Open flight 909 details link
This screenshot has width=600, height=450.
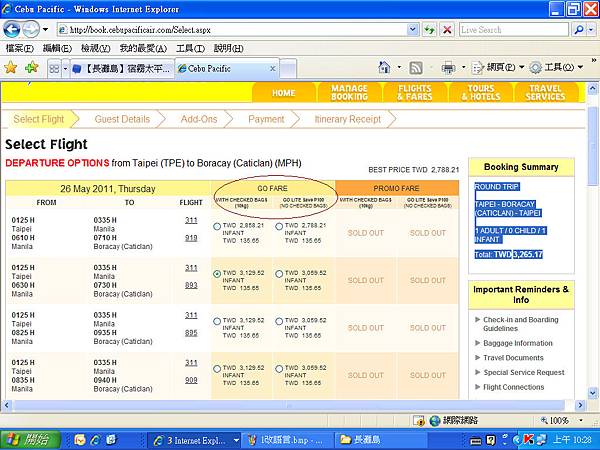pos(191,380)
